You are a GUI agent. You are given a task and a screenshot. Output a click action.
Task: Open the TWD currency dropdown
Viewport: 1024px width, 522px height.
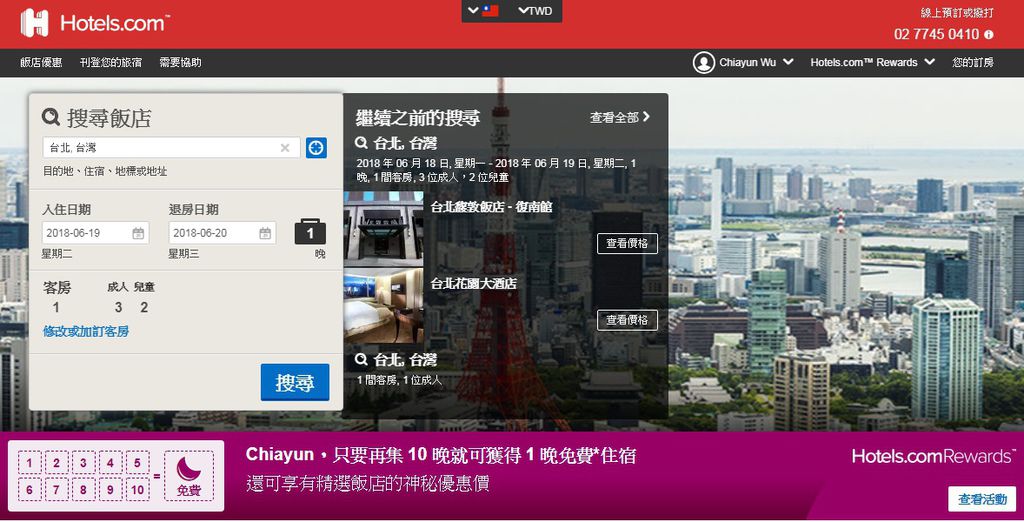click(x=536, y=10)
